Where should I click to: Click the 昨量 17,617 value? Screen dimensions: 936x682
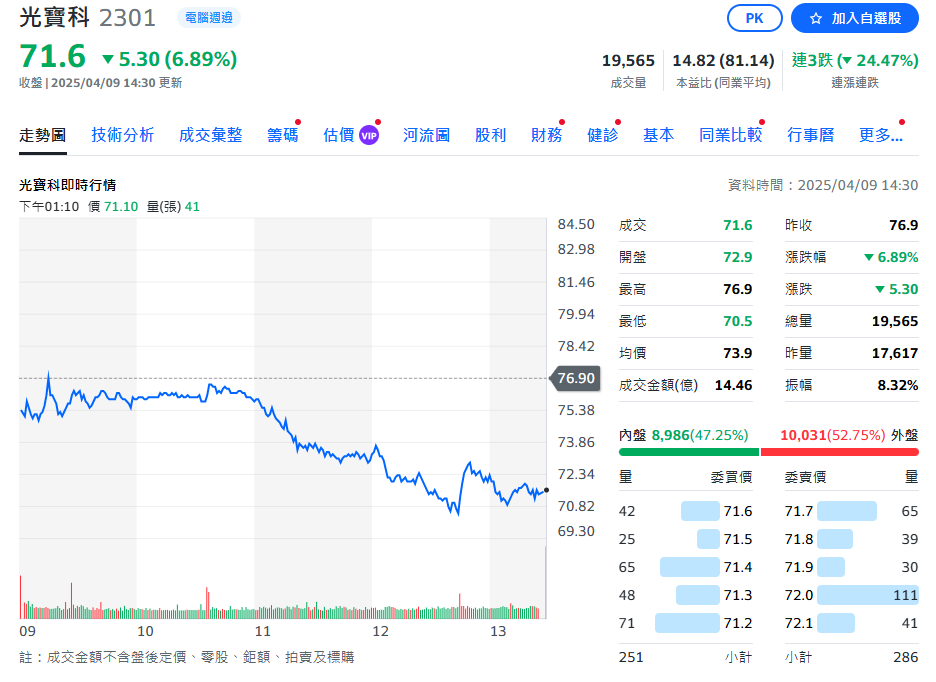[x=895, y=354]
